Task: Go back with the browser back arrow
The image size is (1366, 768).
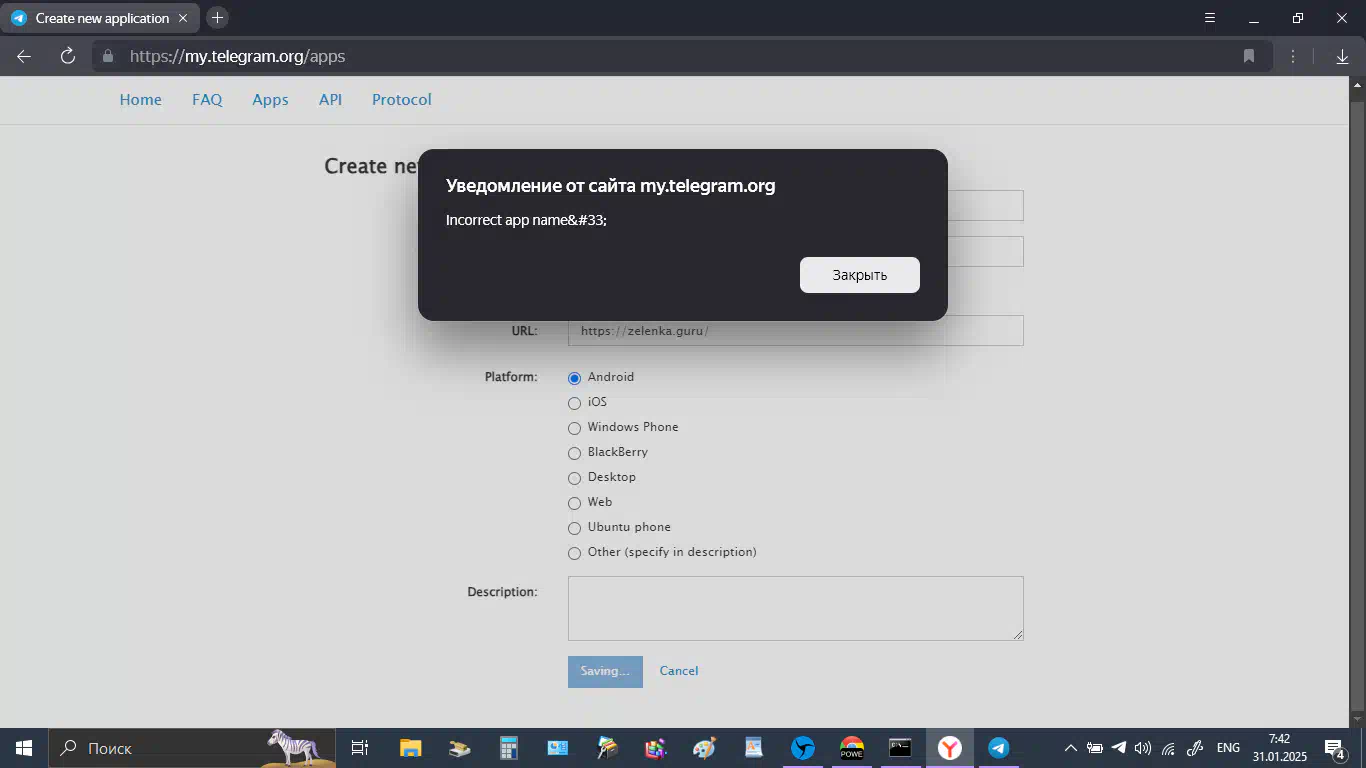Action: click(x=24, y=56)
